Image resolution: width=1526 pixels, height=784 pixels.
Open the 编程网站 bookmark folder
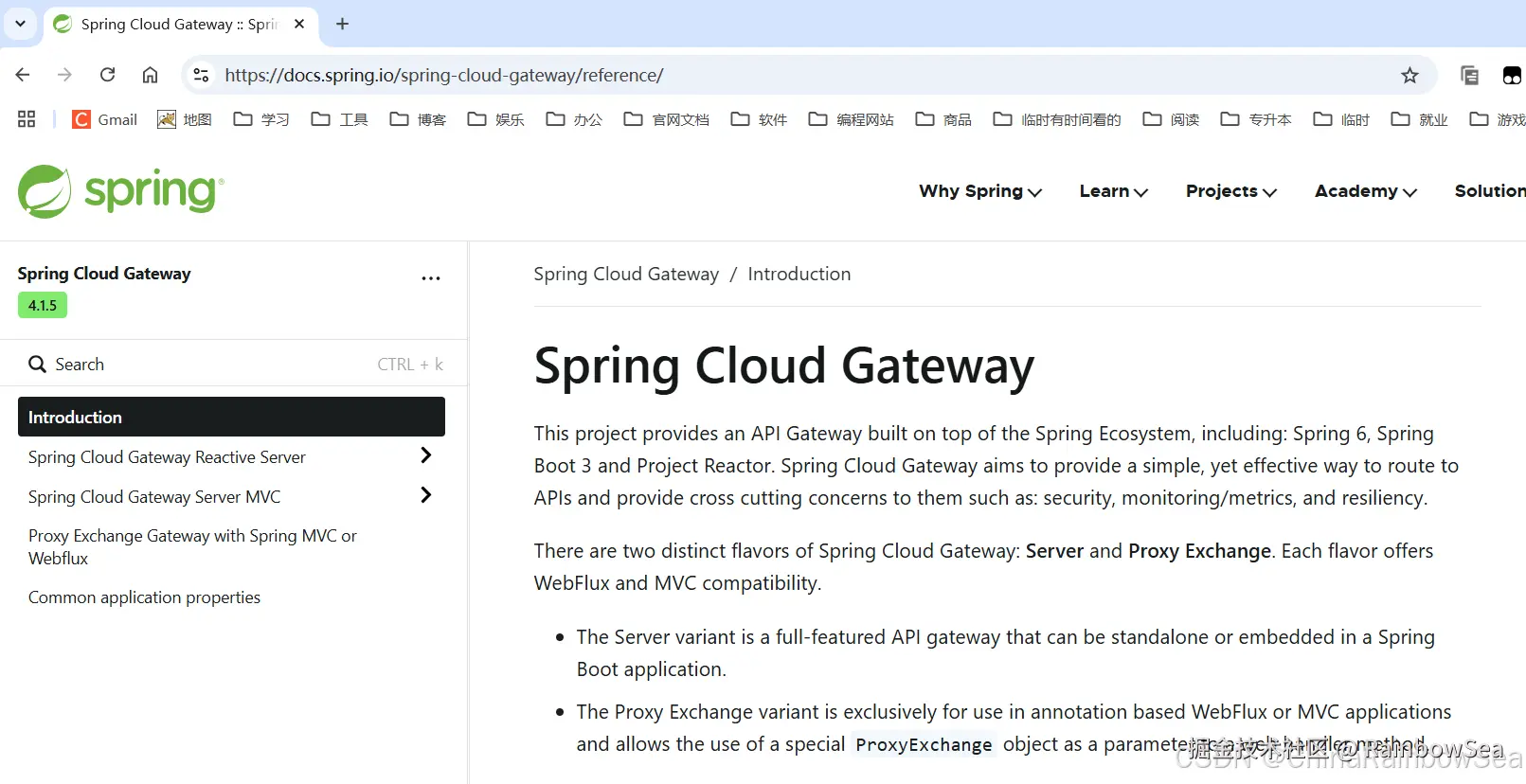pos(852,119)
